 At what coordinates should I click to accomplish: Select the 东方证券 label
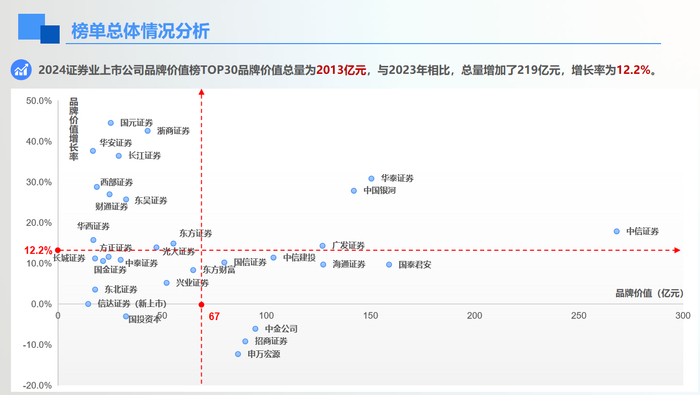tap(196, 233)
